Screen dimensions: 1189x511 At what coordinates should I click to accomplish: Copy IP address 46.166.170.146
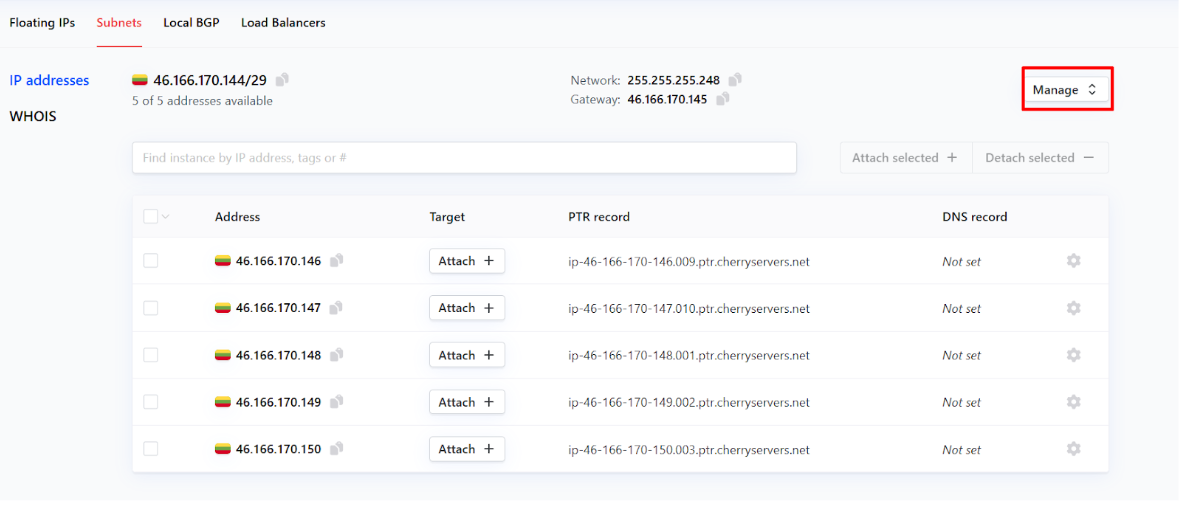coord(337,261)
